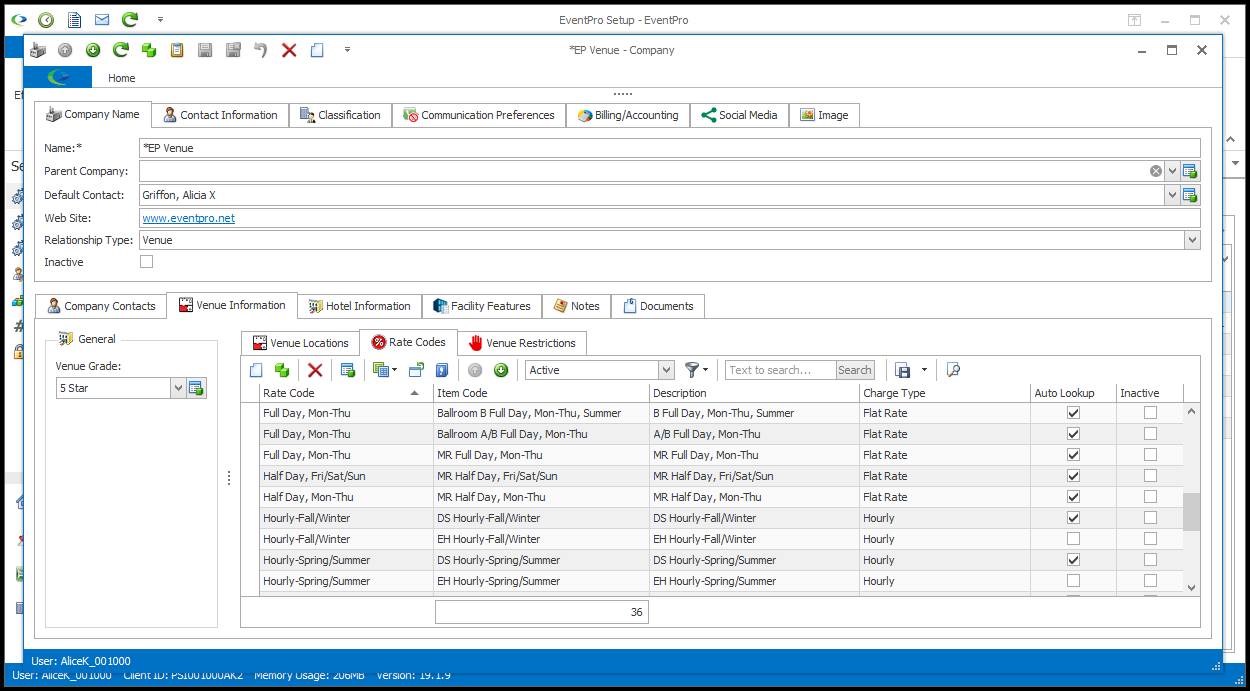Image resolution: width=1250 pixels, height=691 pixels.
Task: Click the splitter handle beside Venue Grade panel
Action: coord(229,478)
